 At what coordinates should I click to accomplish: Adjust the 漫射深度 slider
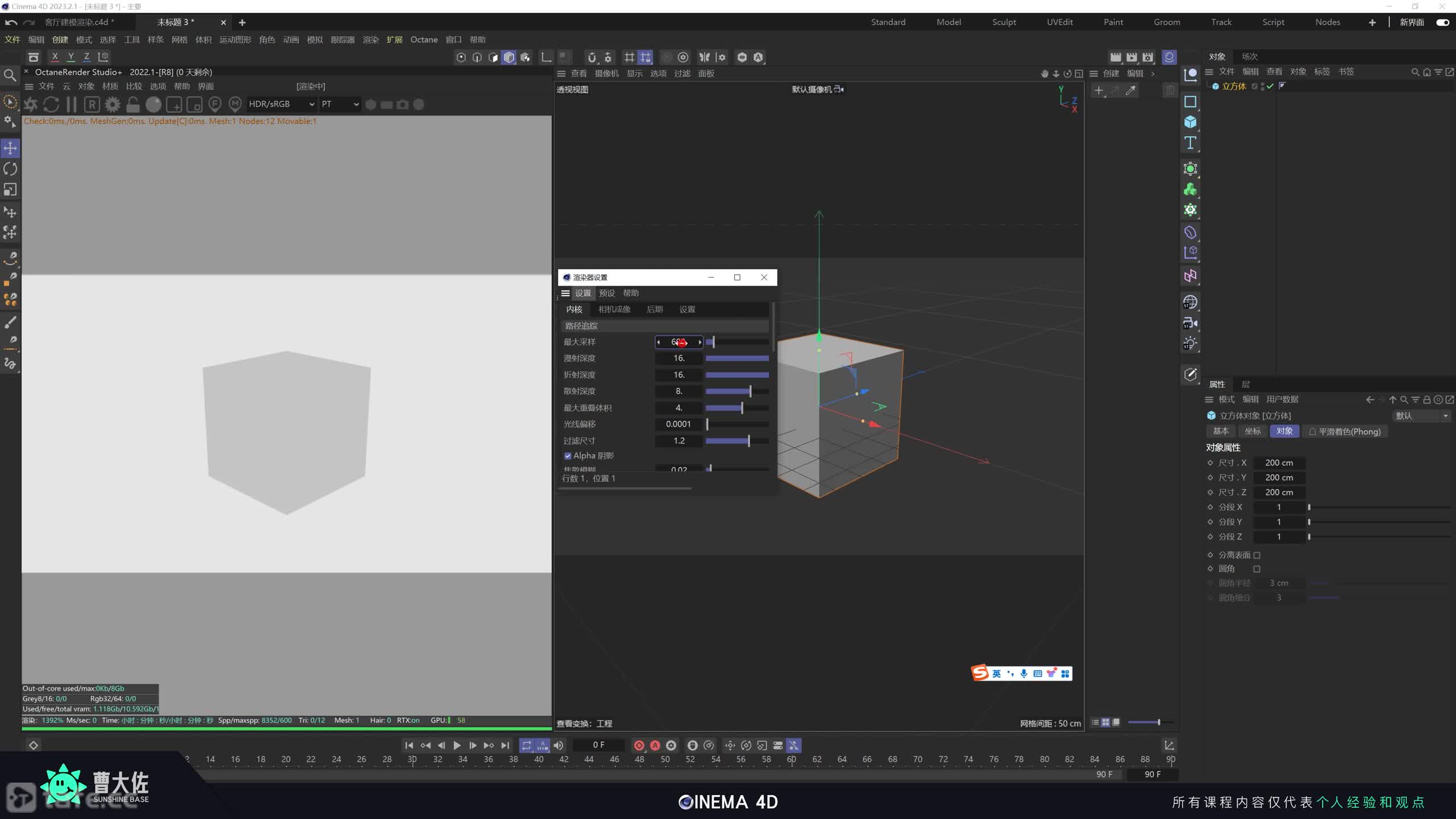click(737, 358)
